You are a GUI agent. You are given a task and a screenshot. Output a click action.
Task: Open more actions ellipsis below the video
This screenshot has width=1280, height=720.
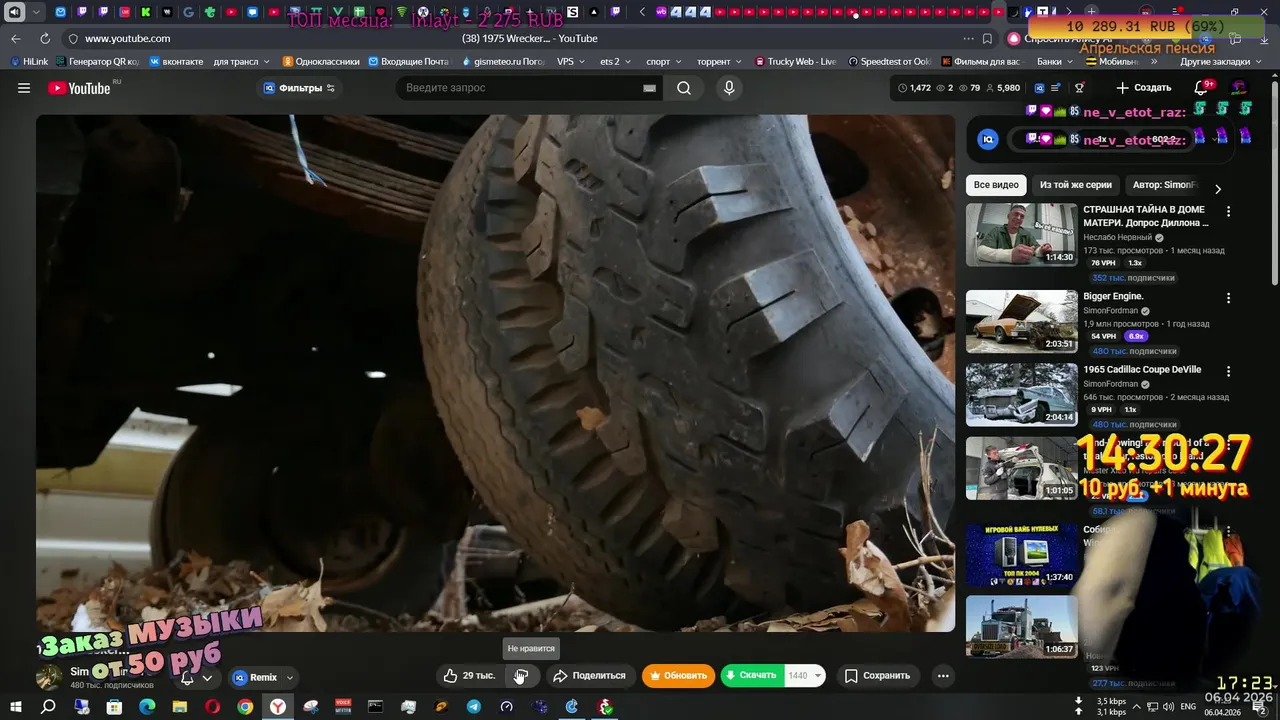point(943,676)
